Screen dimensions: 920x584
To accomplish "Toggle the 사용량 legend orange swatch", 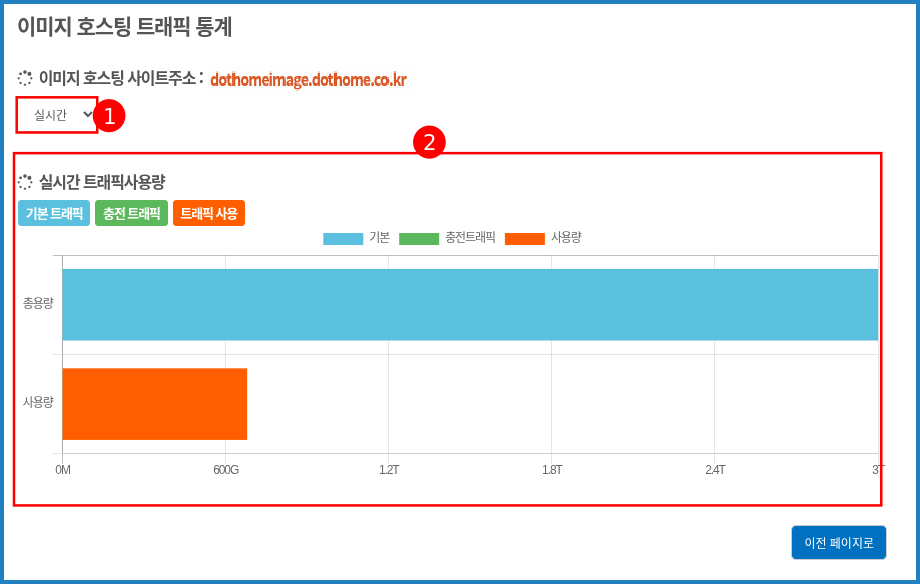I will (525, 238).
